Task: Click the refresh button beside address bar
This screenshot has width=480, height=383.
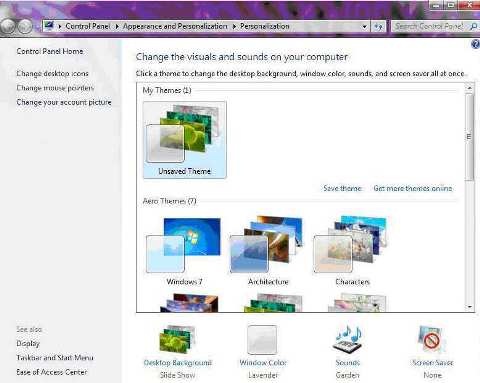Action: coord(378,26)
